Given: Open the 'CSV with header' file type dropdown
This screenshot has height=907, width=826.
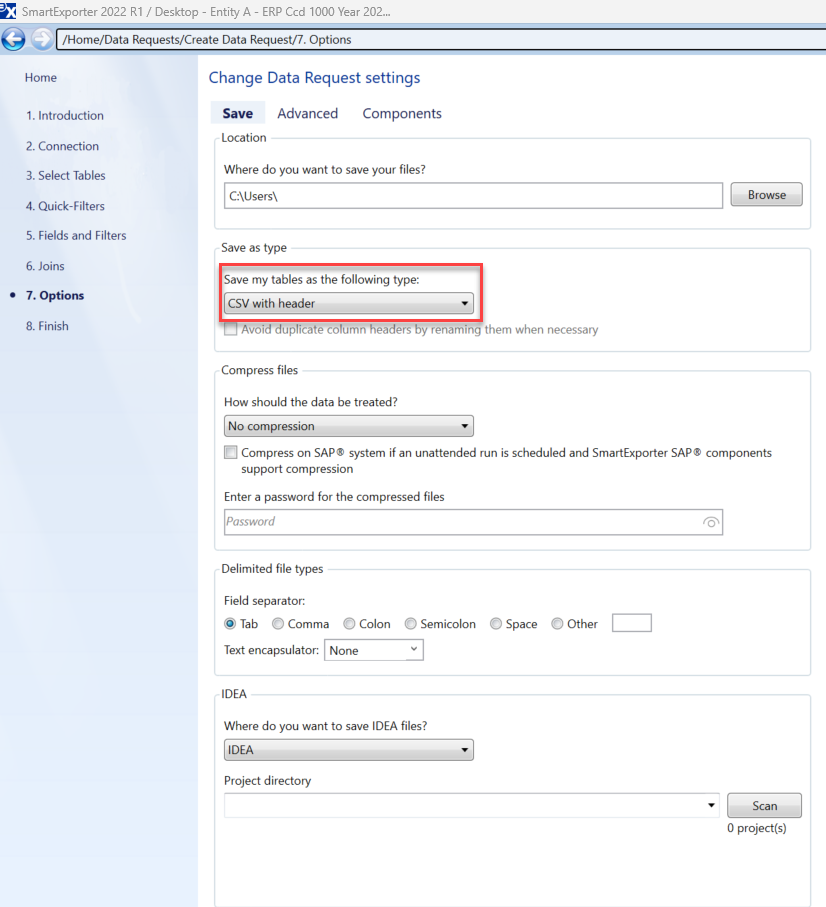Looking at the screenshot, I should point(348,304).
